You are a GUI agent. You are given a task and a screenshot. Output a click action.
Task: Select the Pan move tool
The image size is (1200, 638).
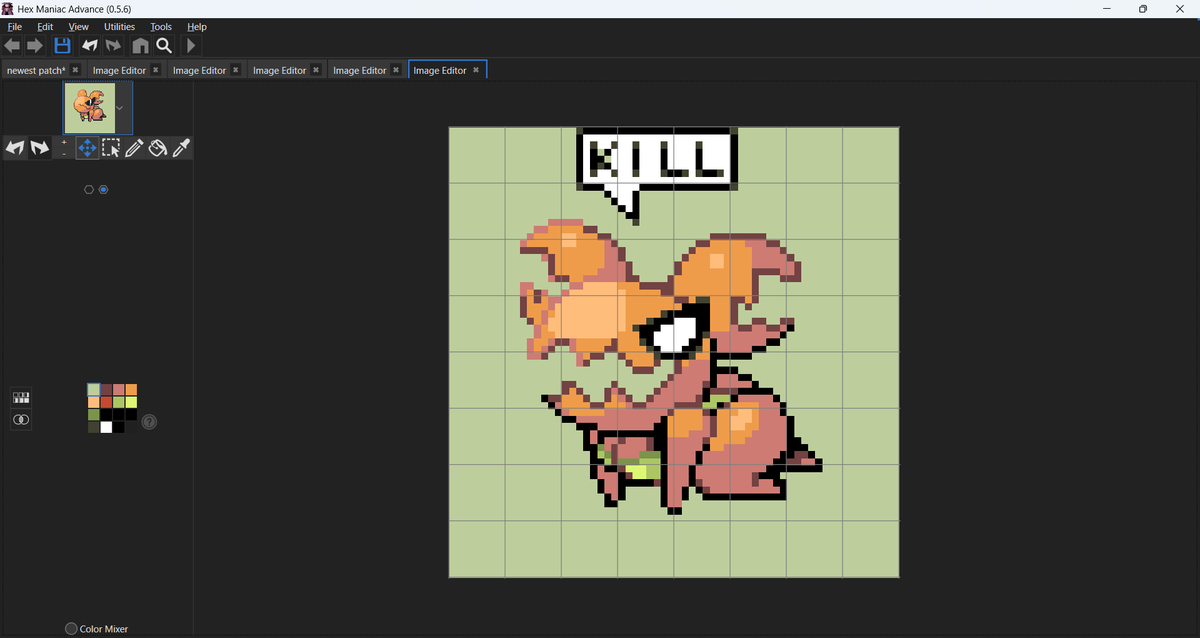click(x=87, y=148)
